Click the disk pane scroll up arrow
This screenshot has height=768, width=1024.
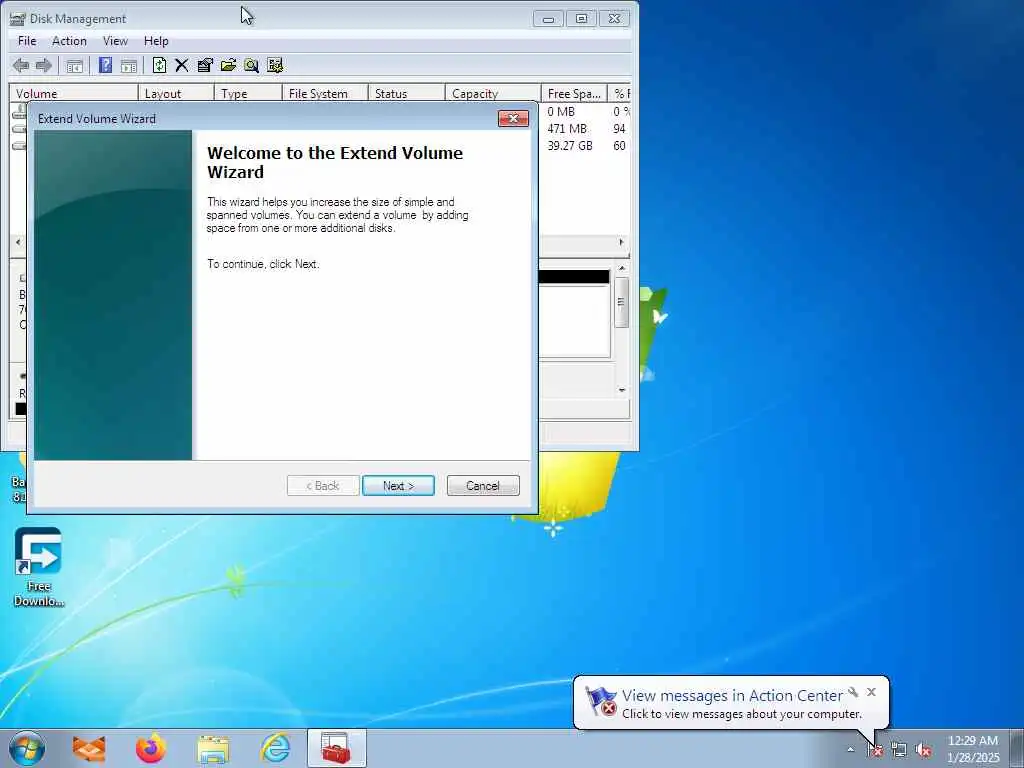point(622,268)
